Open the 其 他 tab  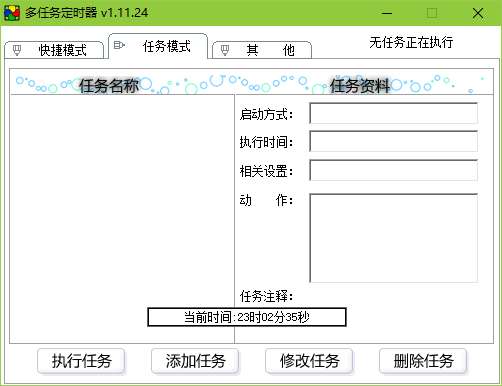click(262, 50)
